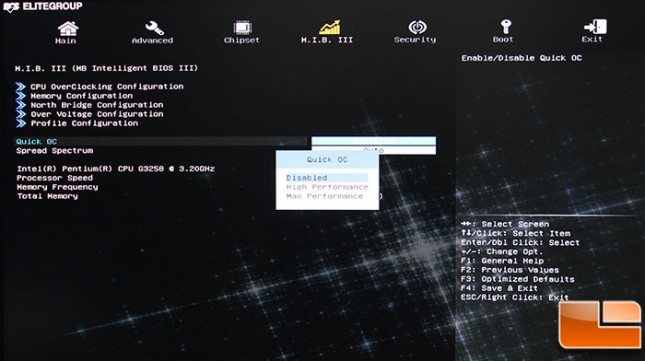Open the Advanced wrench icon
The width and height of the screenshot is (645, 361).
tap(154, 28)
